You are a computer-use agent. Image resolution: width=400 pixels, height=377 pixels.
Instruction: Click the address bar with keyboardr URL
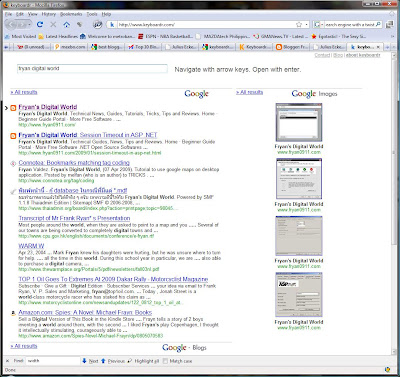207,24
